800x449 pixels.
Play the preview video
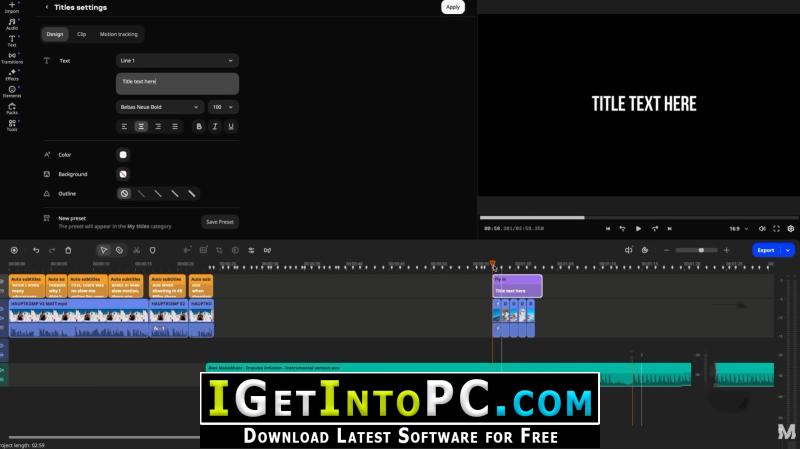(638, 229)
